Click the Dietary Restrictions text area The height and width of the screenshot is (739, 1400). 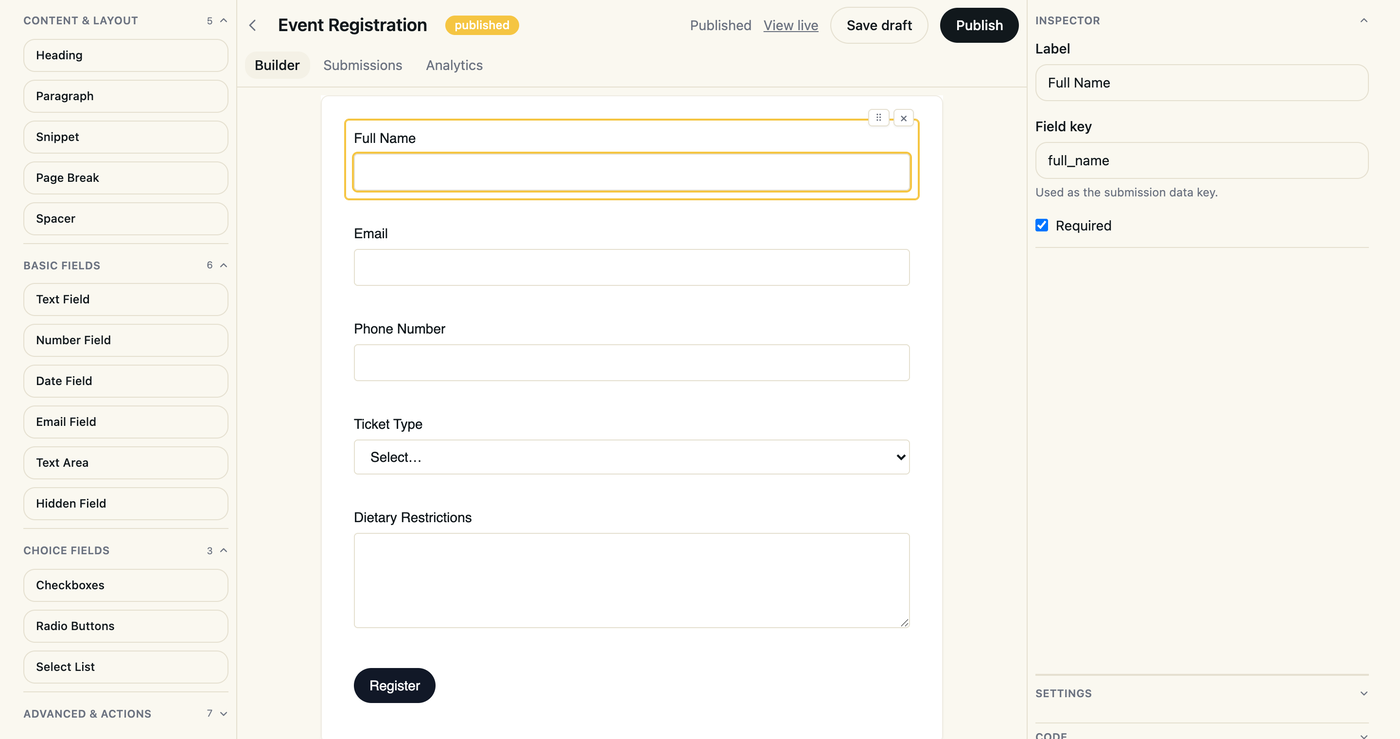pyautogui.click(x=632, y=580)
